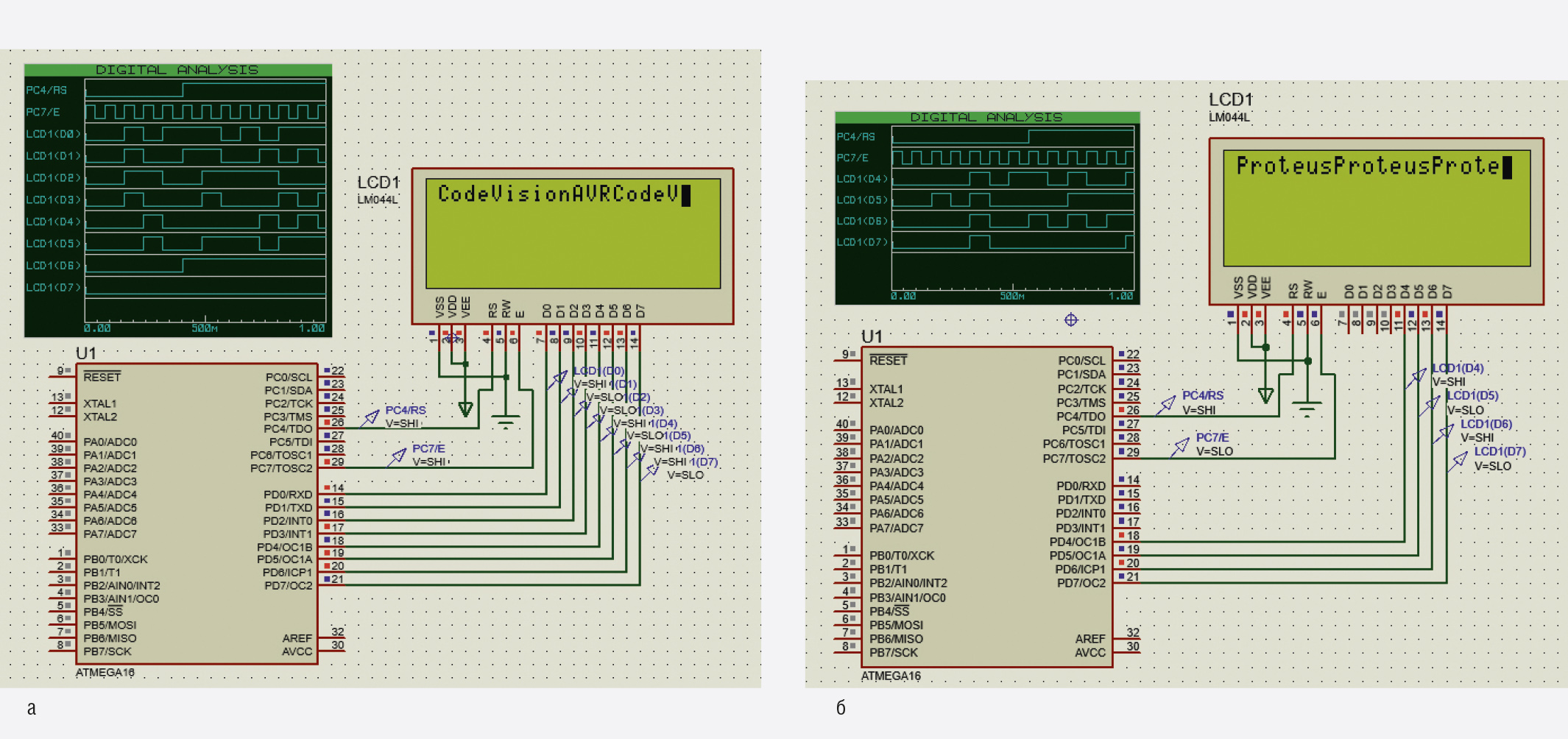The image size is (1568, 739).
Task: Select the U1 reference label in schematic a
Action: [85, 353]
